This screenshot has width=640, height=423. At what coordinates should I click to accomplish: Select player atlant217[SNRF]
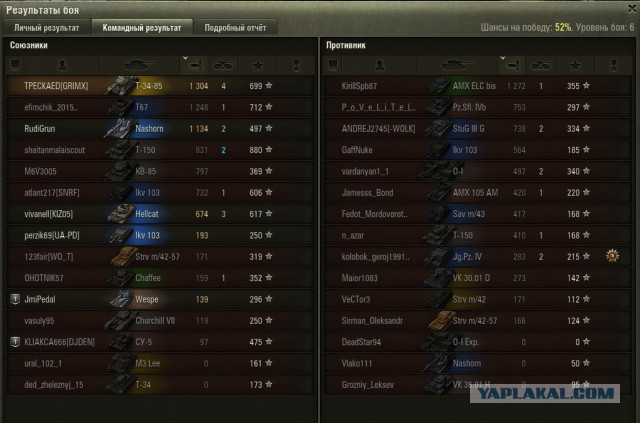point(52,192)
